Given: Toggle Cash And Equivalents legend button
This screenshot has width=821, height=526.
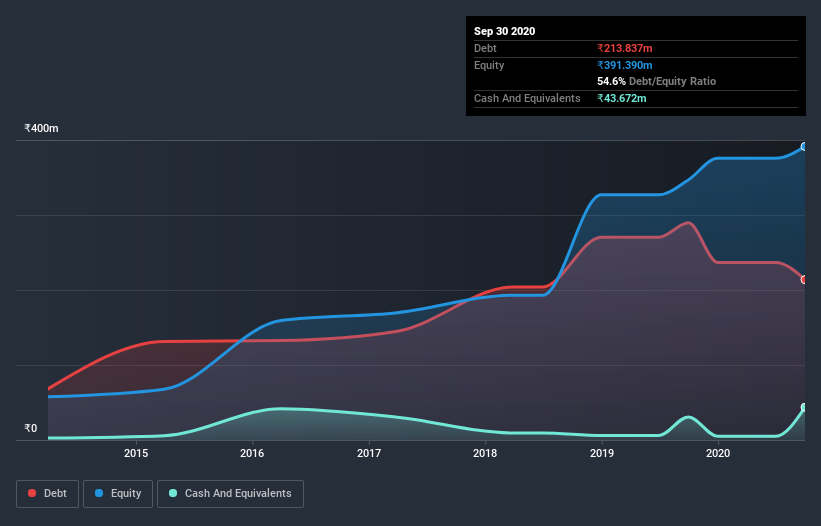Looking at the screenshot, I should (230, 494).
